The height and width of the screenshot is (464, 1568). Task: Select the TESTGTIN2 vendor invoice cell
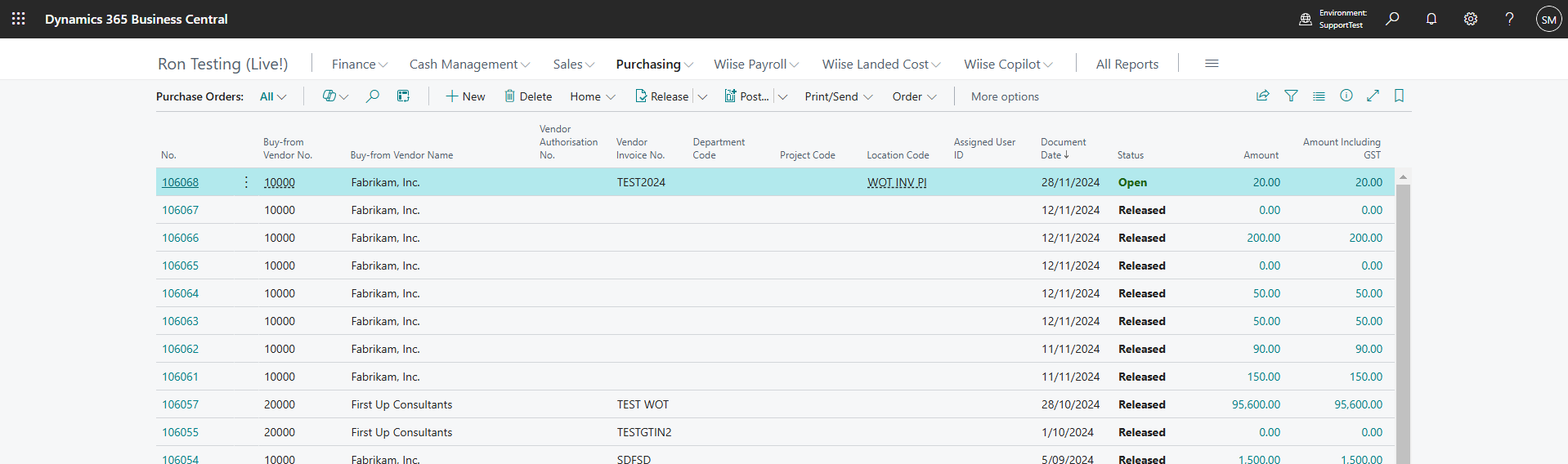coord(644,432)
